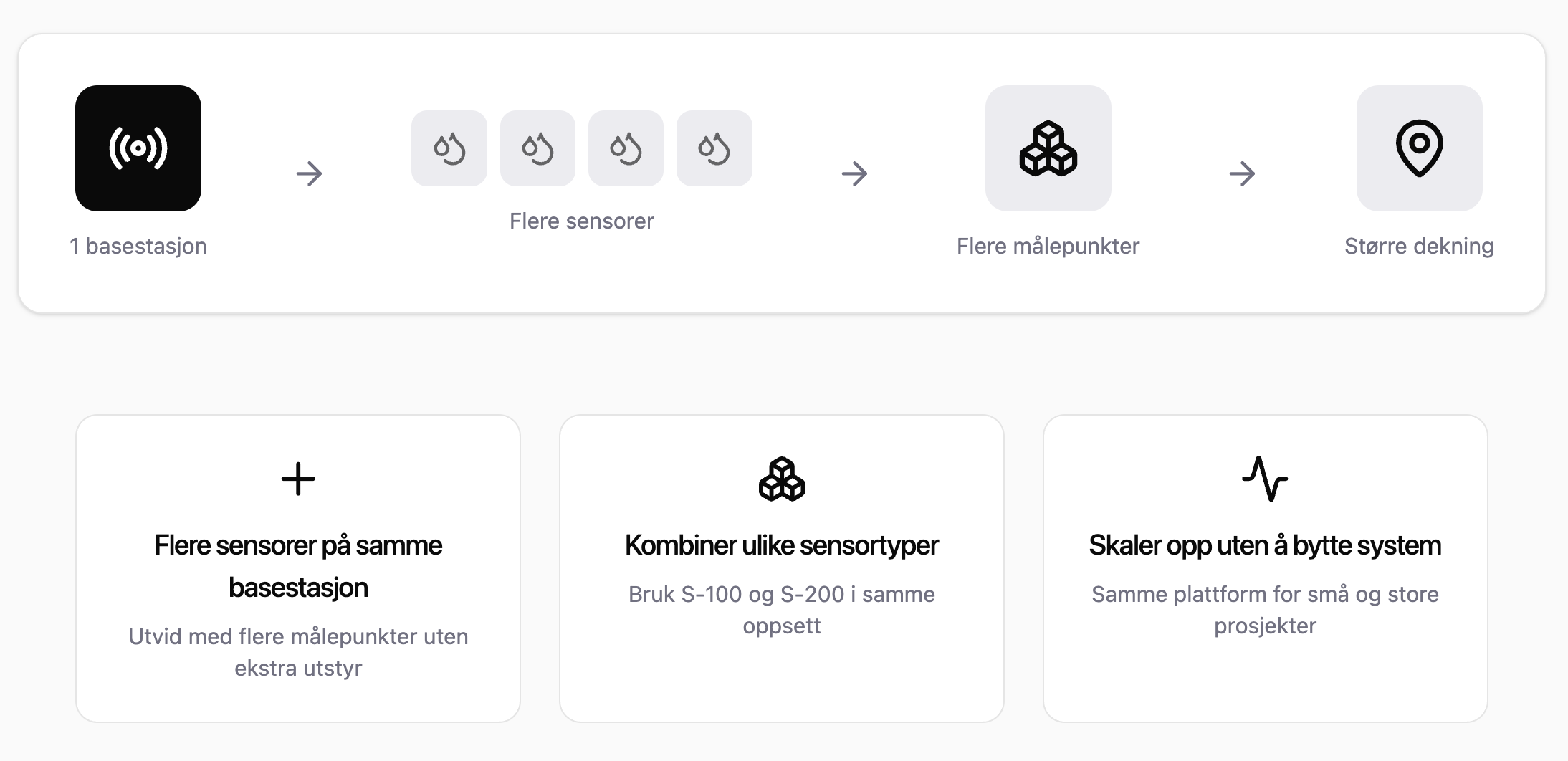Click heading 'Kombiner ulike sensortyper'
1568x761 pixels.
coord(782,545)
